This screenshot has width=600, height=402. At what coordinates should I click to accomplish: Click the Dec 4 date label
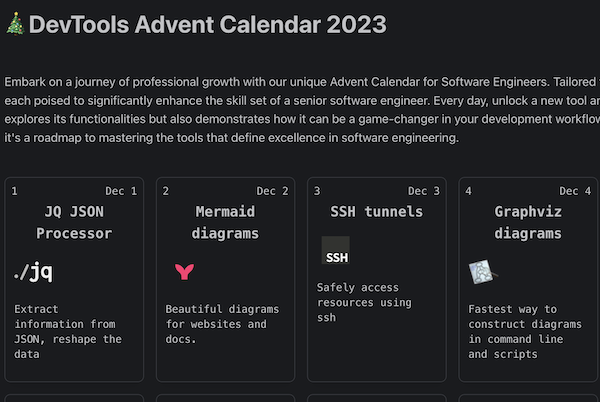[x=574, y=191]
